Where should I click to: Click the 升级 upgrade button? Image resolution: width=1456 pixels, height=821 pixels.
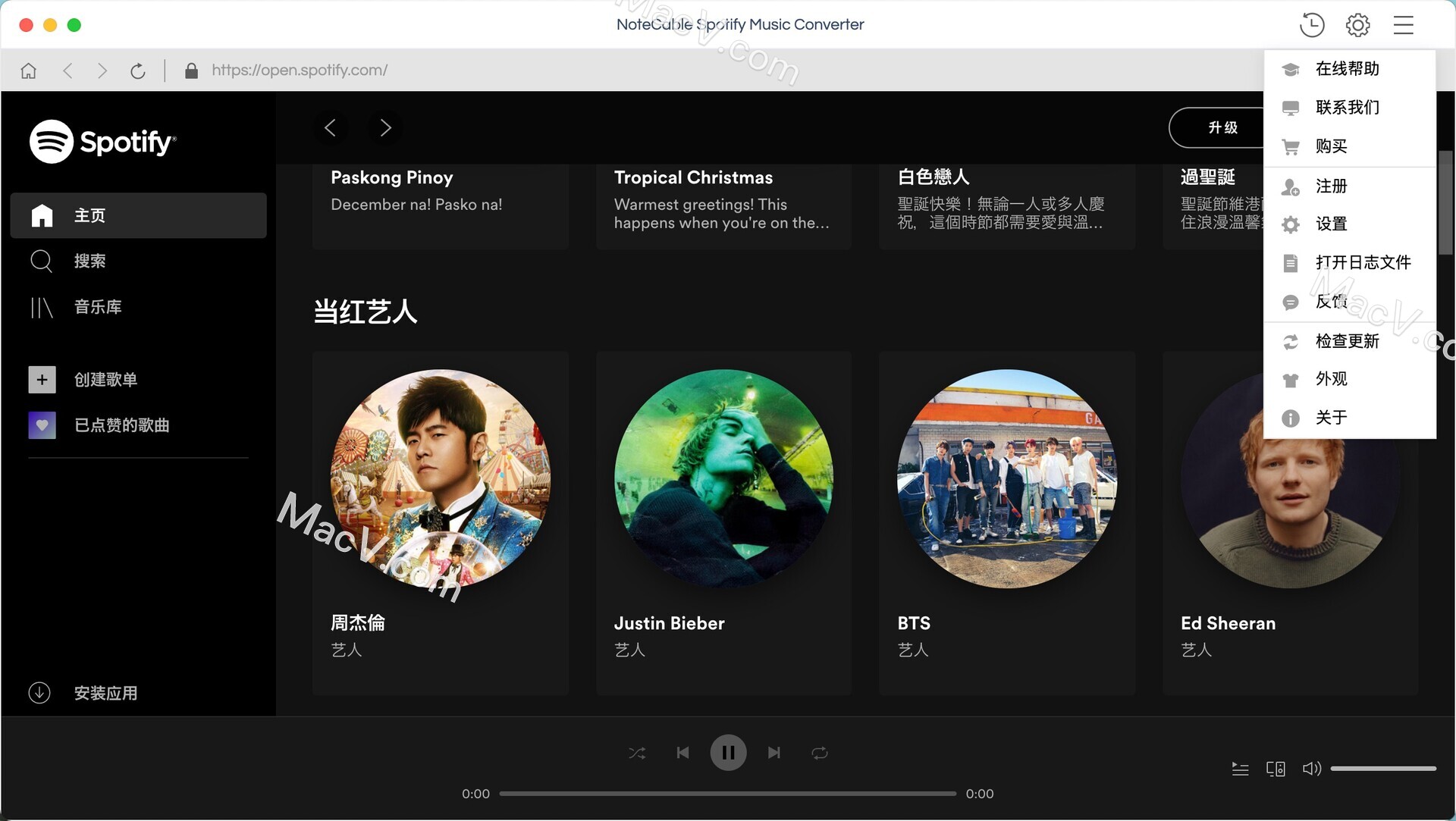coord(1217,127)
